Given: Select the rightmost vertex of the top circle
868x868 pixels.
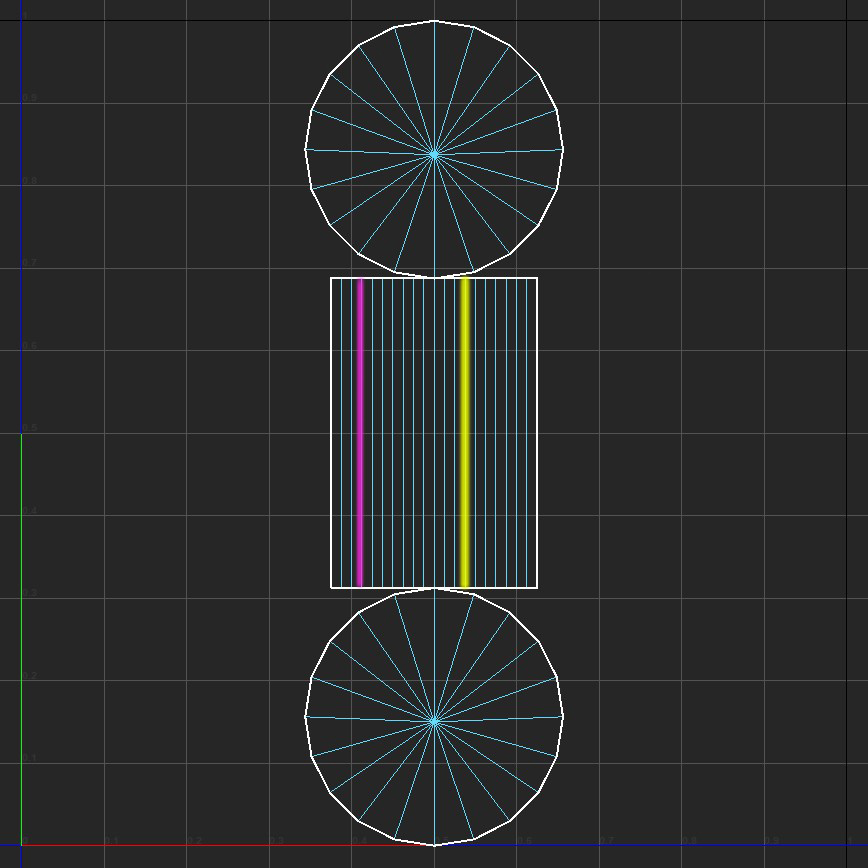Looking at the screenshot, I should pos(563,149).
